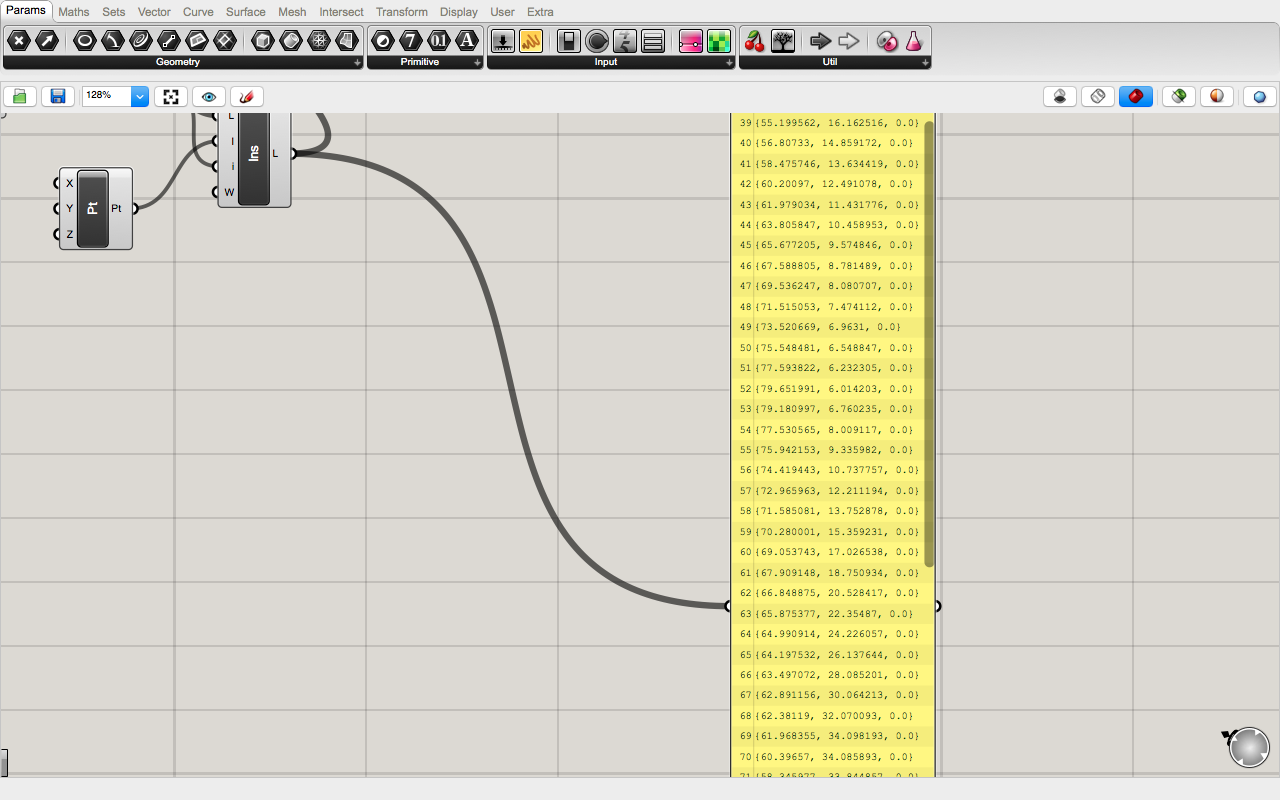Select the Vector parameter icon

tap(47, 41)
